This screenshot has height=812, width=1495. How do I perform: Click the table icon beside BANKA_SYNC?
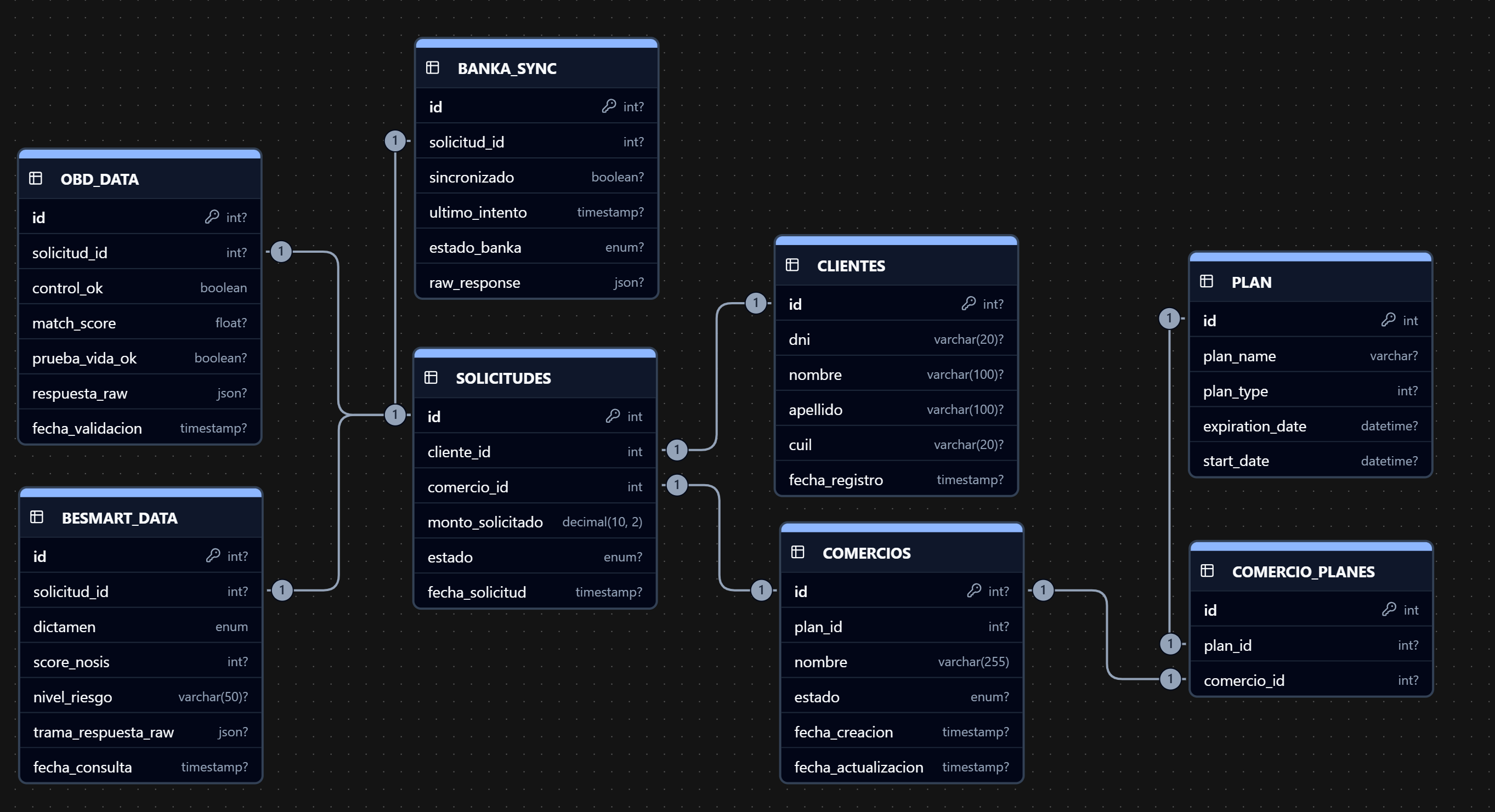432,68
